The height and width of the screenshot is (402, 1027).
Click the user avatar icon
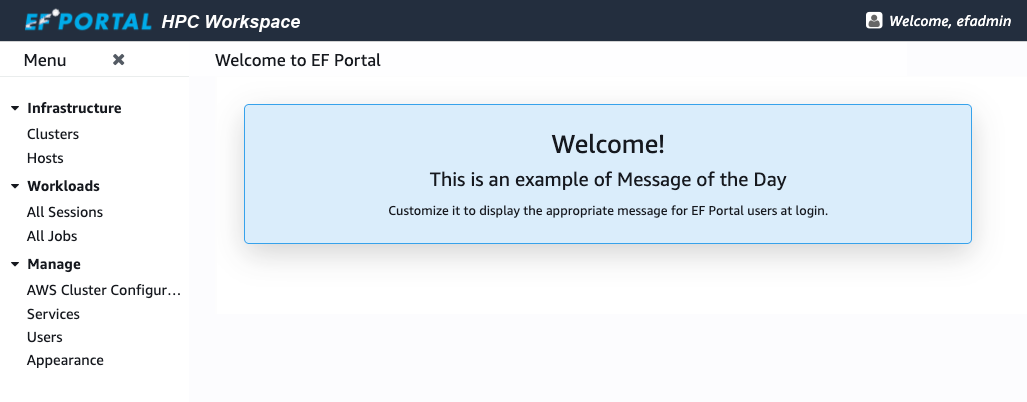[x=874, y=20]
